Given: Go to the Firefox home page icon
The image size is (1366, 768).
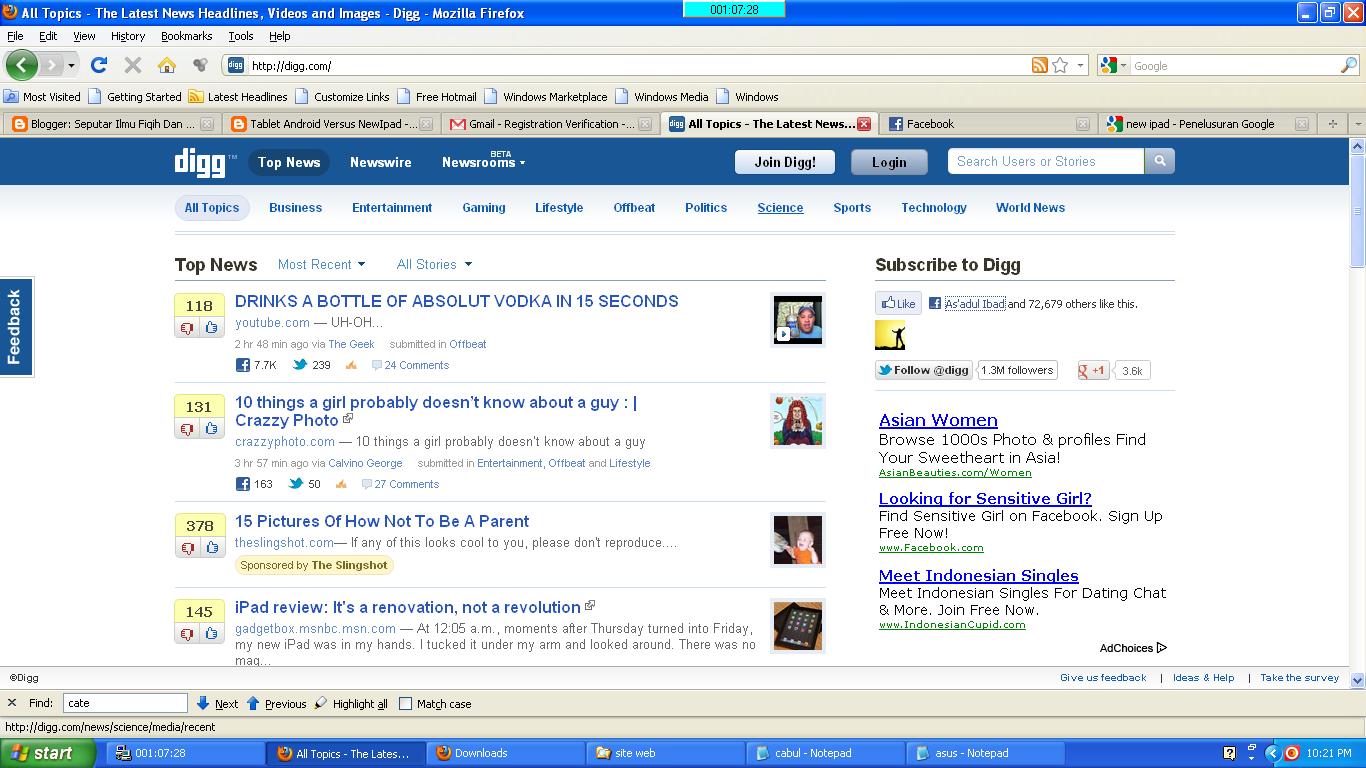Looking at the screenshot, I should [167, 65].
